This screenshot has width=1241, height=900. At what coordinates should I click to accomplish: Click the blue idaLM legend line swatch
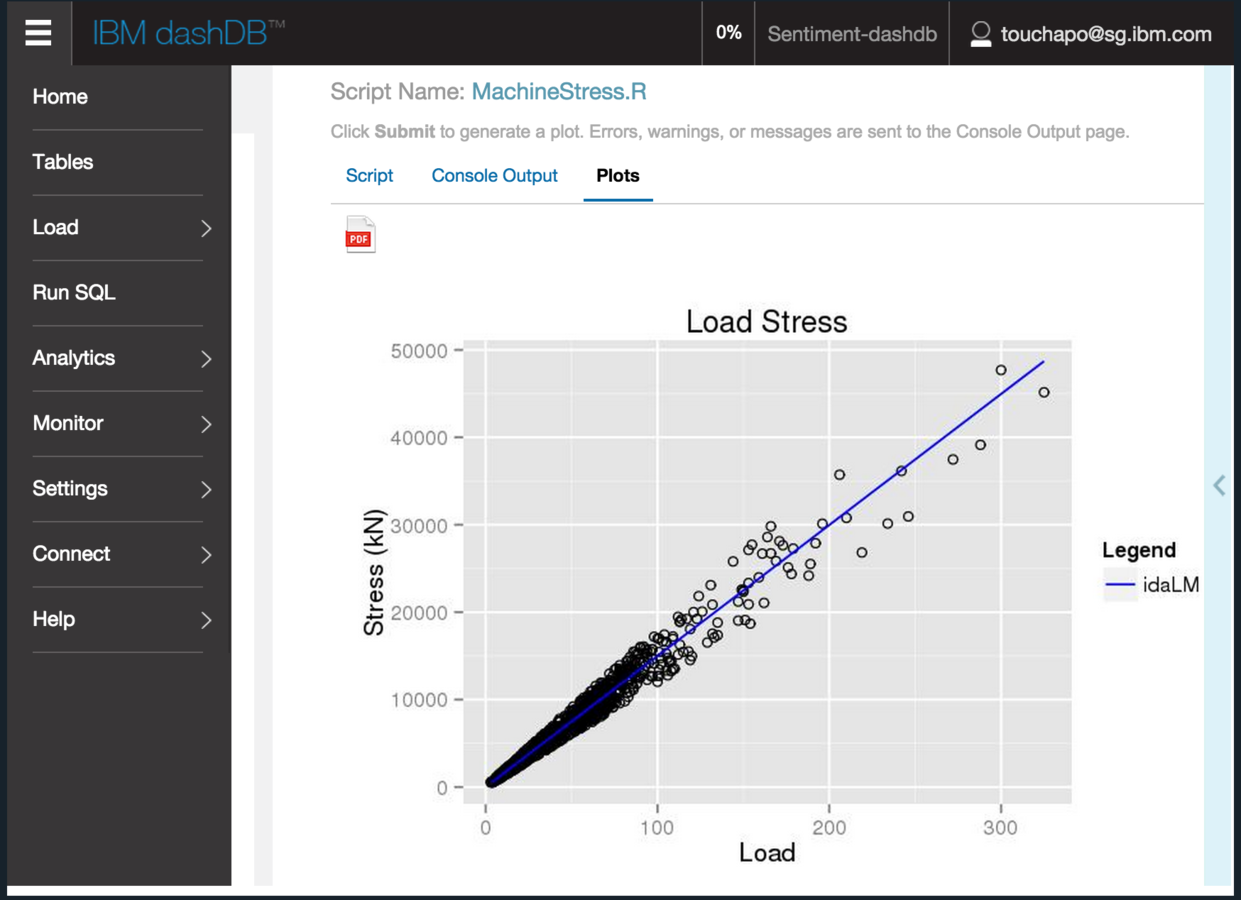click(1120, 585)
